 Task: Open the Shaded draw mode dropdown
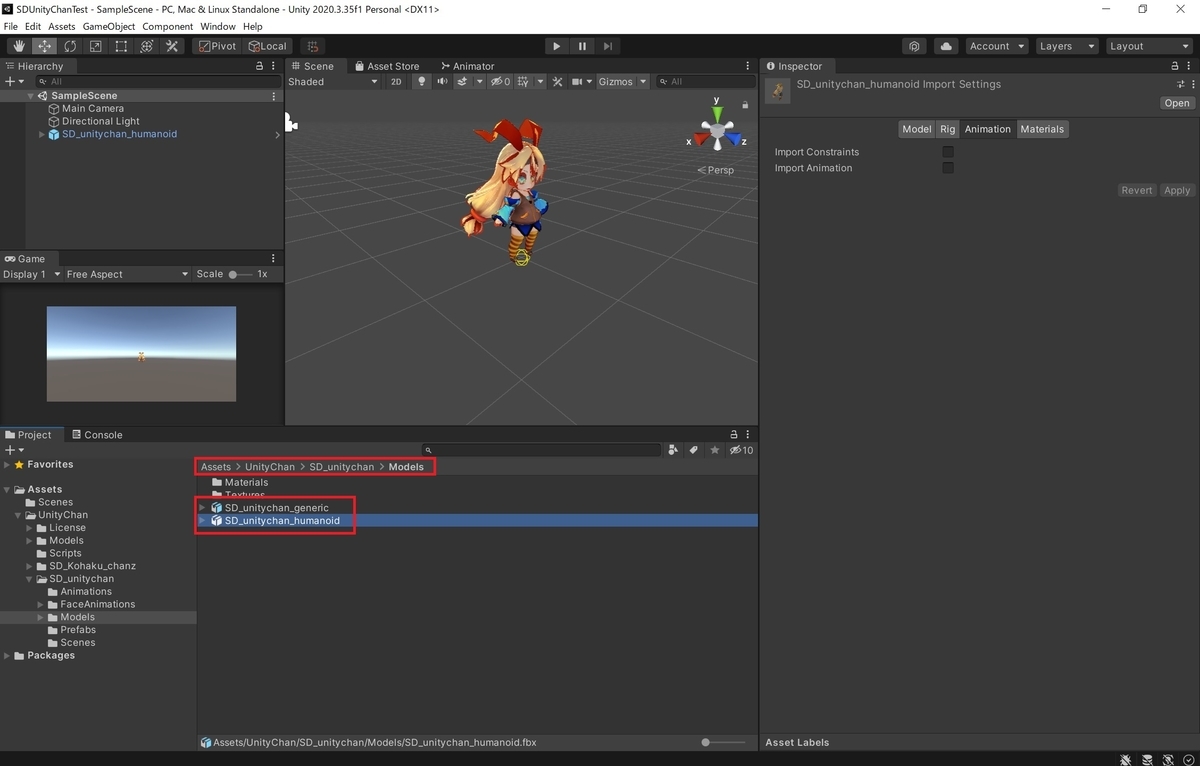click(x=333, y=82)
